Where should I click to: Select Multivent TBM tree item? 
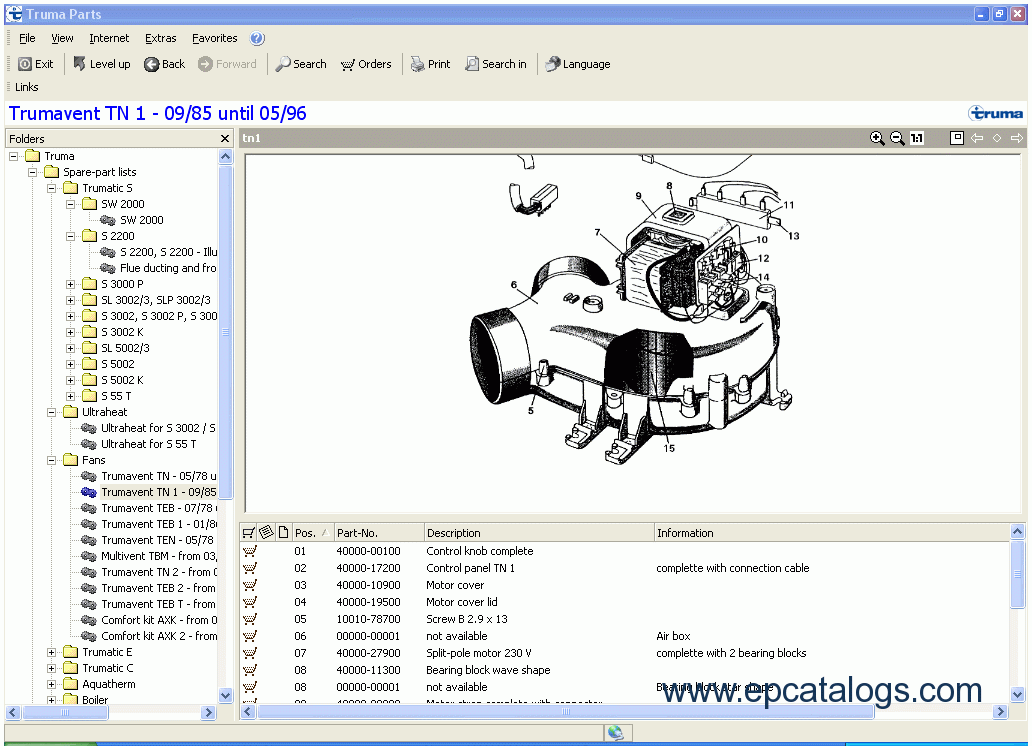click(158, 556)
